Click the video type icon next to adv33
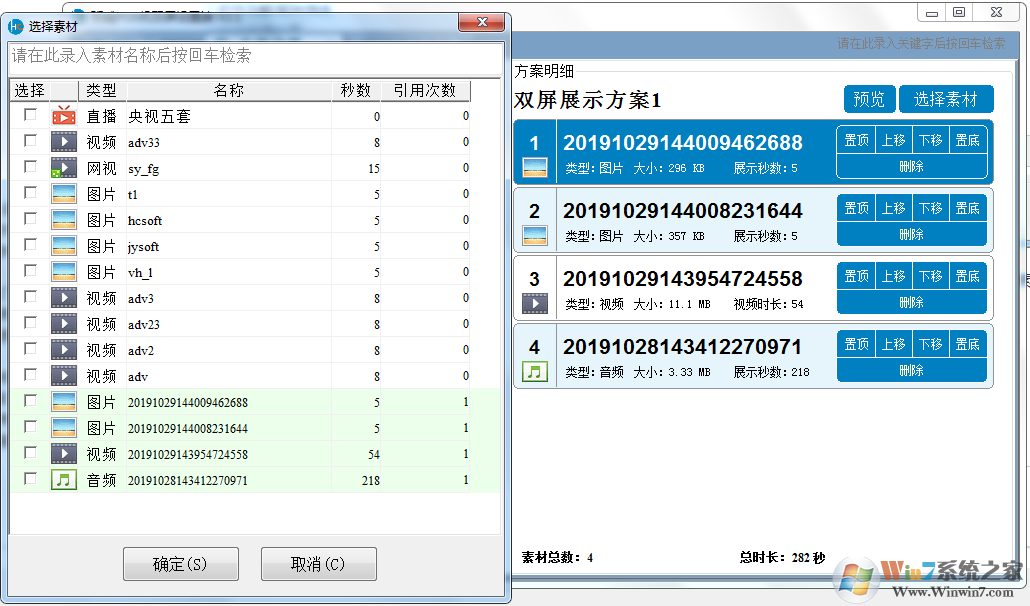 pyautogui.click(x=64, y=141)
